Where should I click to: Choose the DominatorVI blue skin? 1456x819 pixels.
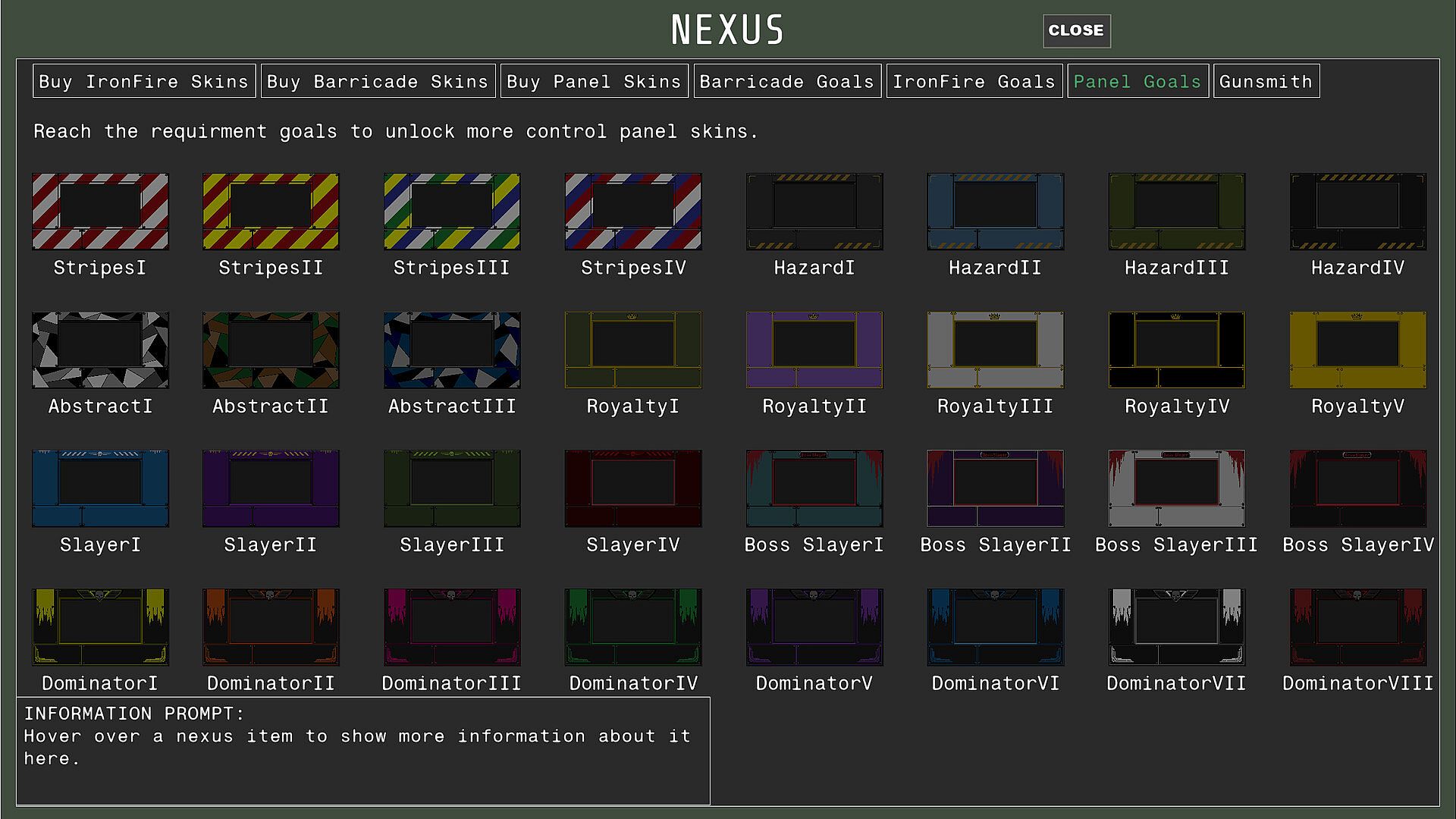(x=996, y=628)
